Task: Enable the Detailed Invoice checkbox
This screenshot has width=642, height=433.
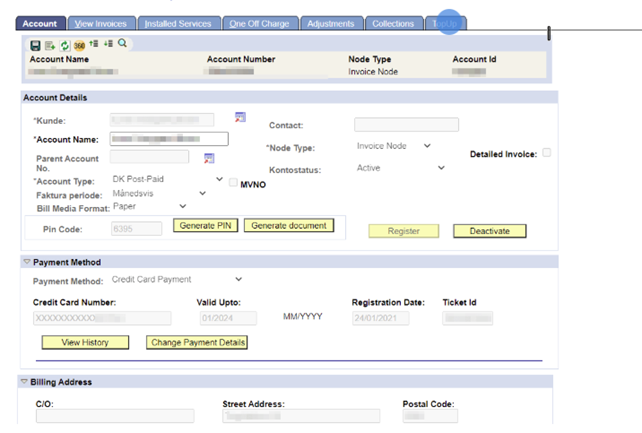Action: (x=546, y=153)
